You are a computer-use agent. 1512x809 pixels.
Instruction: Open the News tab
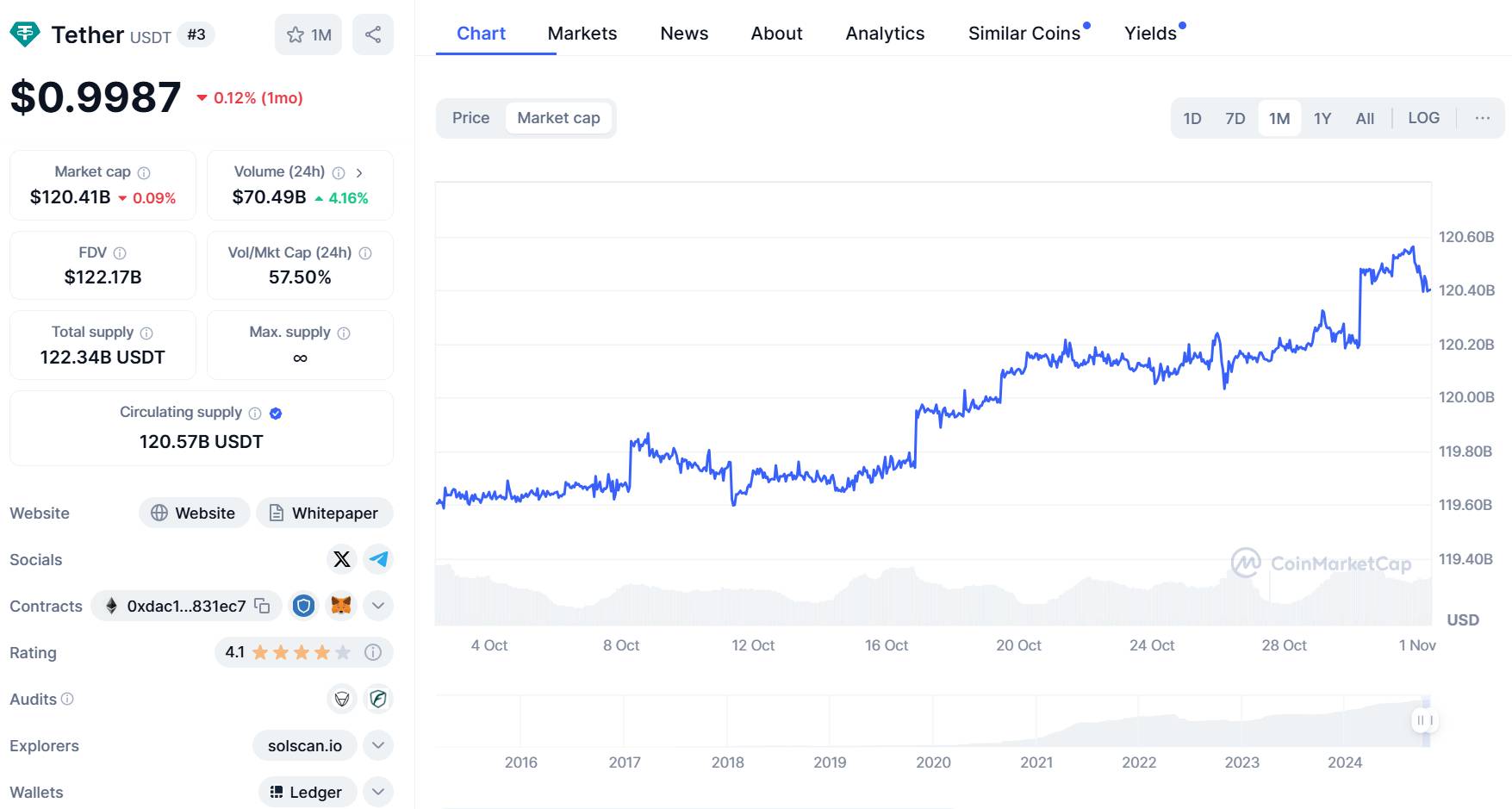tap(684, 34)
